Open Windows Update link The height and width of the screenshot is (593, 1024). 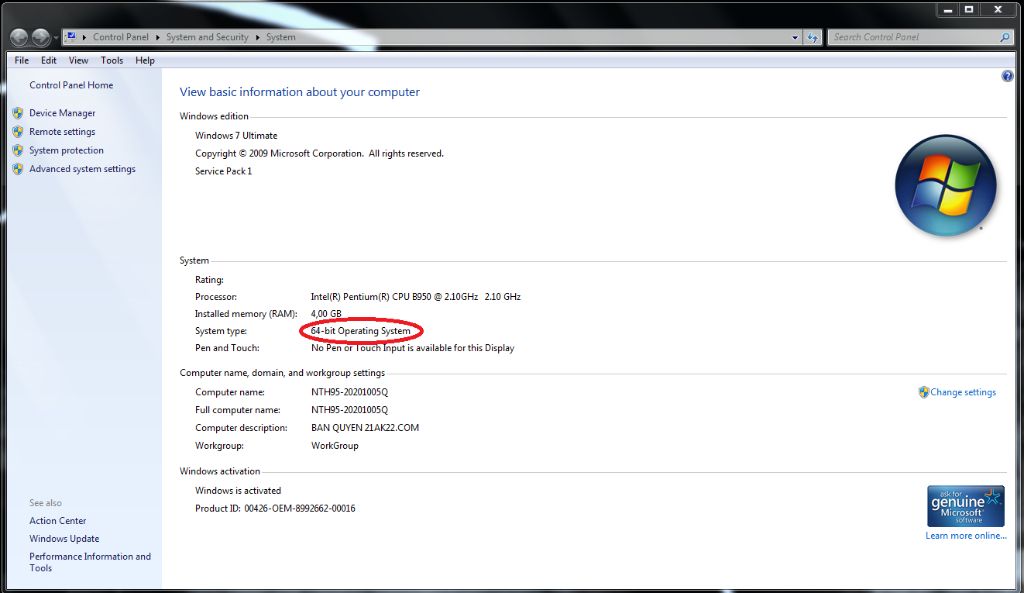pos(64,539)
